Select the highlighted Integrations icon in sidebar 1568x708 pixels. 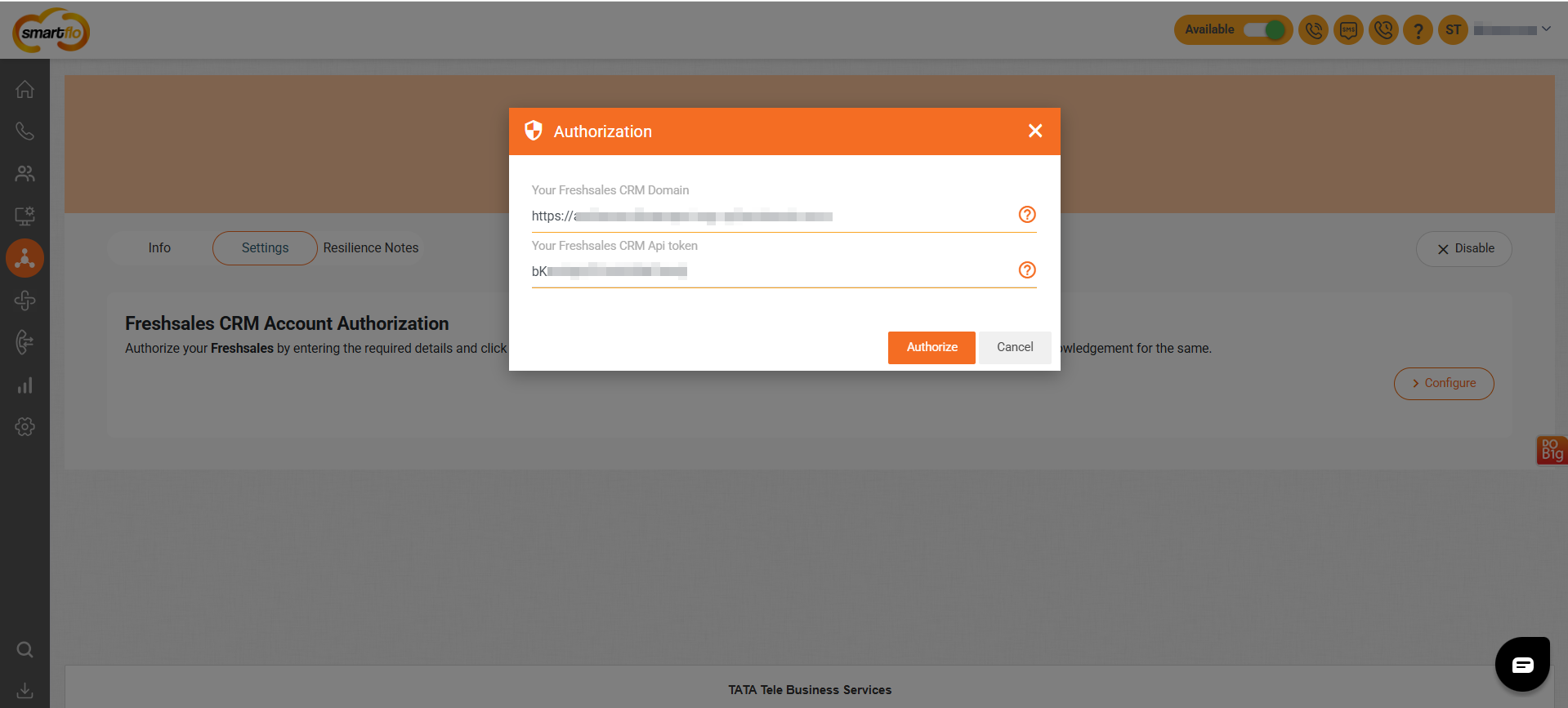(x=25, y=258)
